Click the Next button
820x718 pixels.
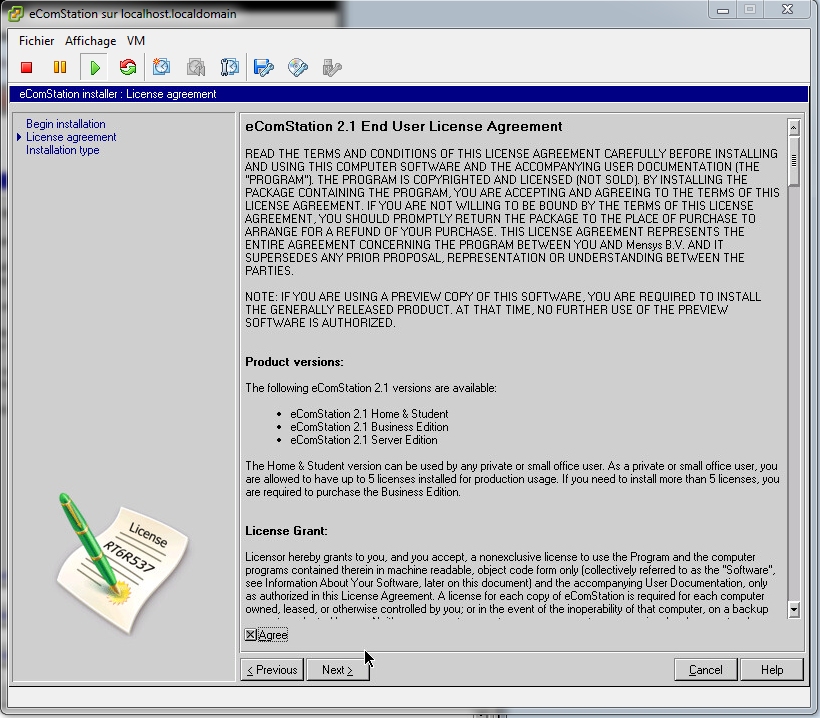(x=337, y=670)
